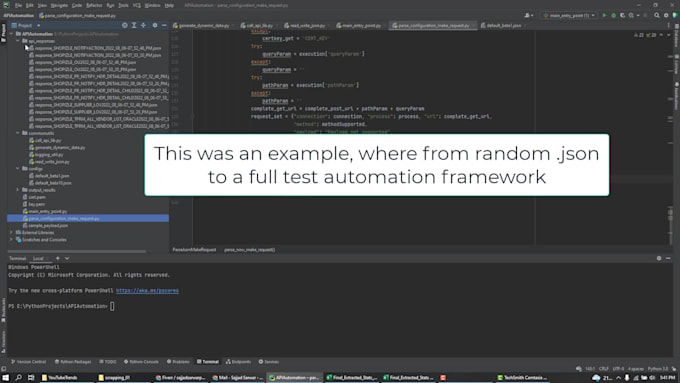The height and width of the screenshot is (383, 680).
Task: Open the Endpoints tool window
Action: pos(239,362)
